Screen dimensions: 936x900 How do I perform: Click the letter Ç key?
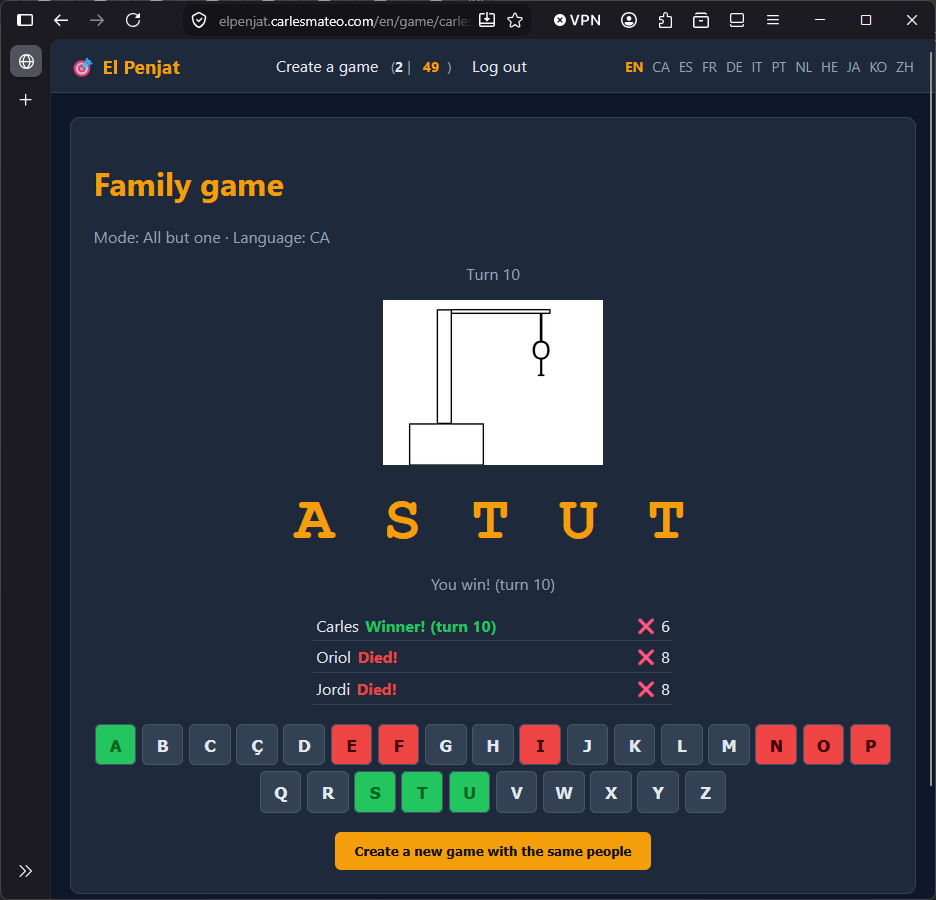click(257, 745)
